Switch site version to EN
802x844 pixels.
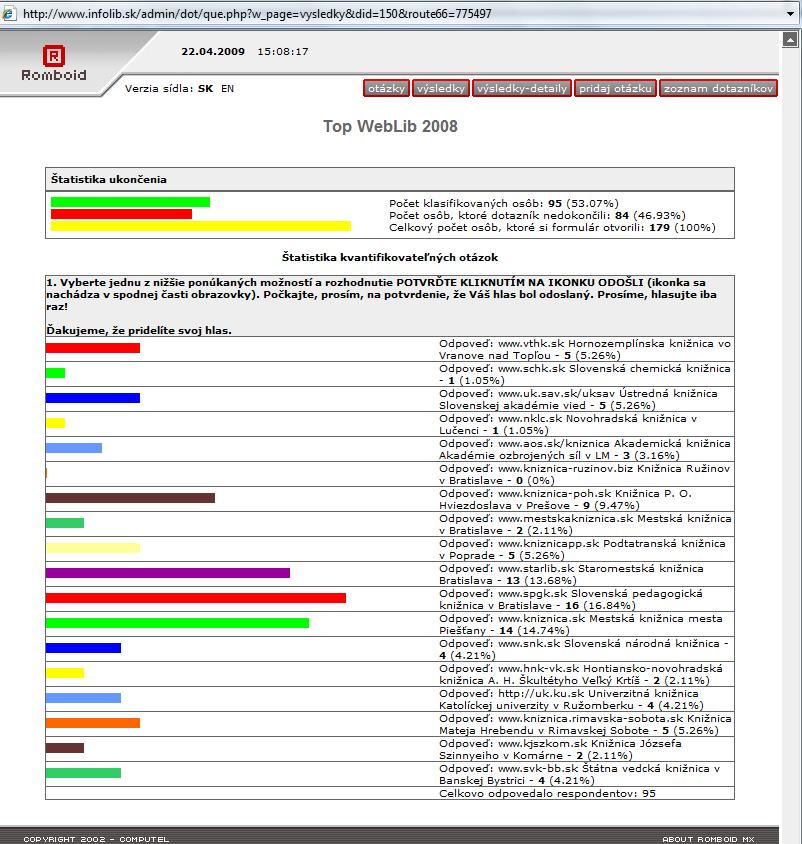pyautogui.click(x=227, y=88)
